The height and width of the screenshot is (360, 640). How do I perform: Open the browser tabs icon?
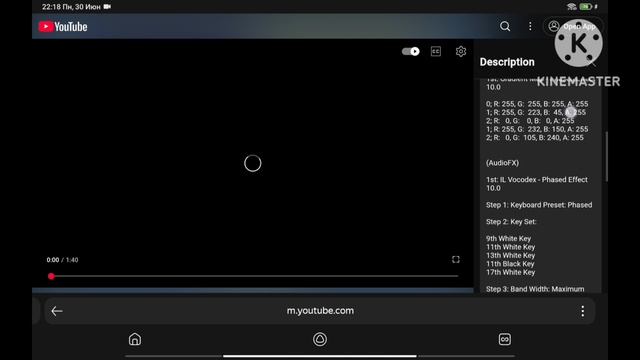click(505, 339)
